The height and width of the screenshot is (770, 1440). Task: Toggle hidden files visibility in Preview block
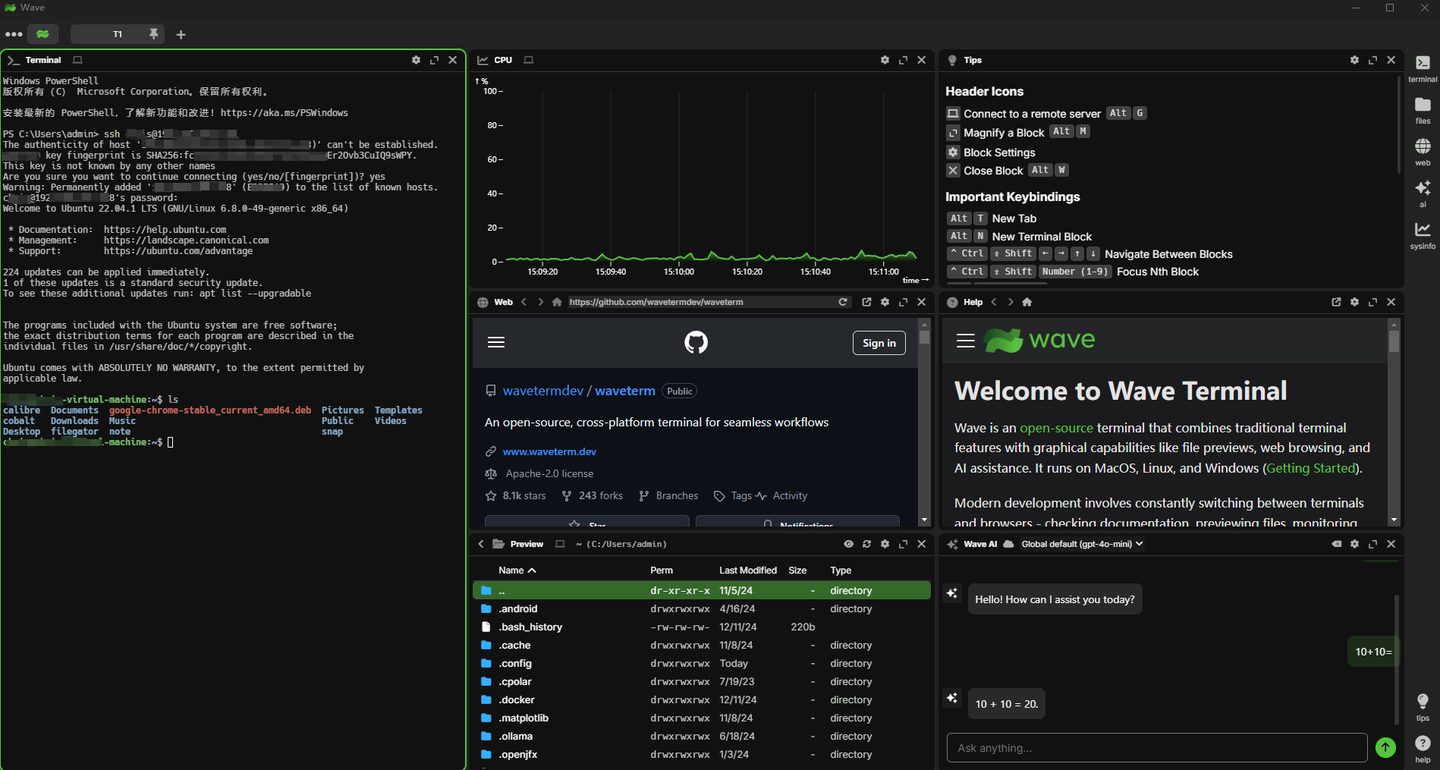coord(848,544)
